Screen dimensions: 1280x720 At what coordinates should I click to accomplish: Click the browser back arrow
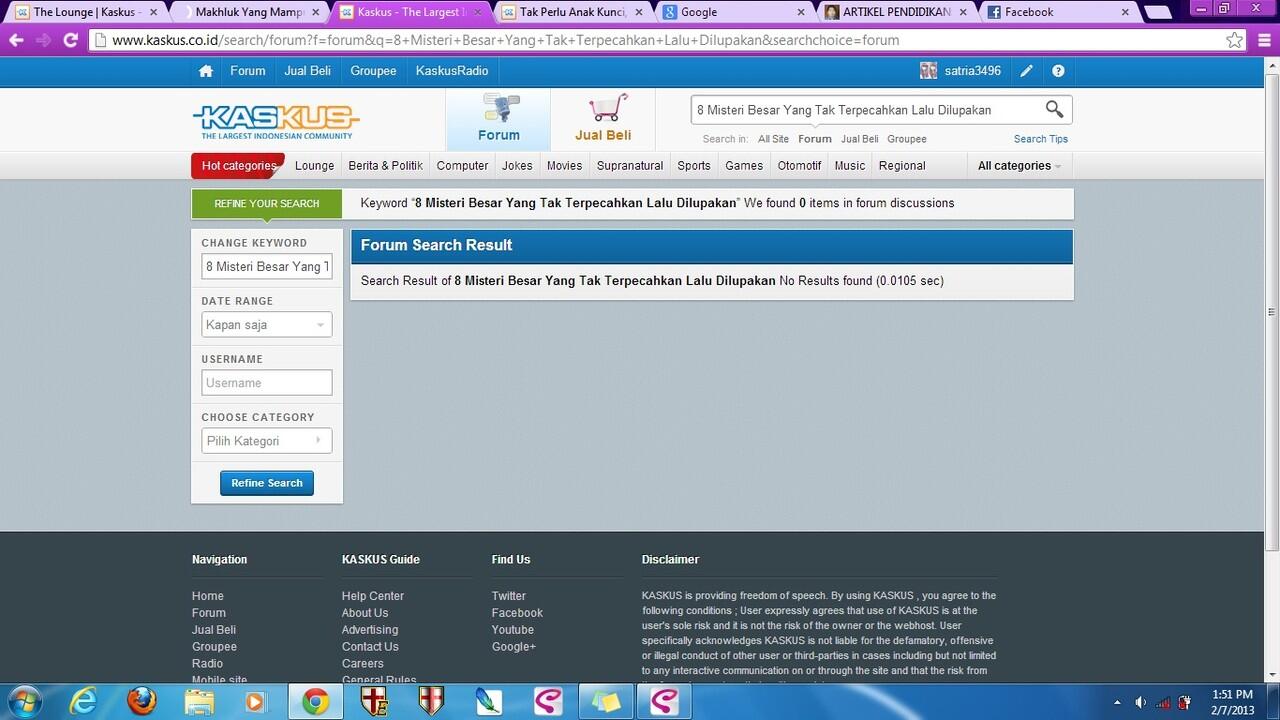click(16, 40)
